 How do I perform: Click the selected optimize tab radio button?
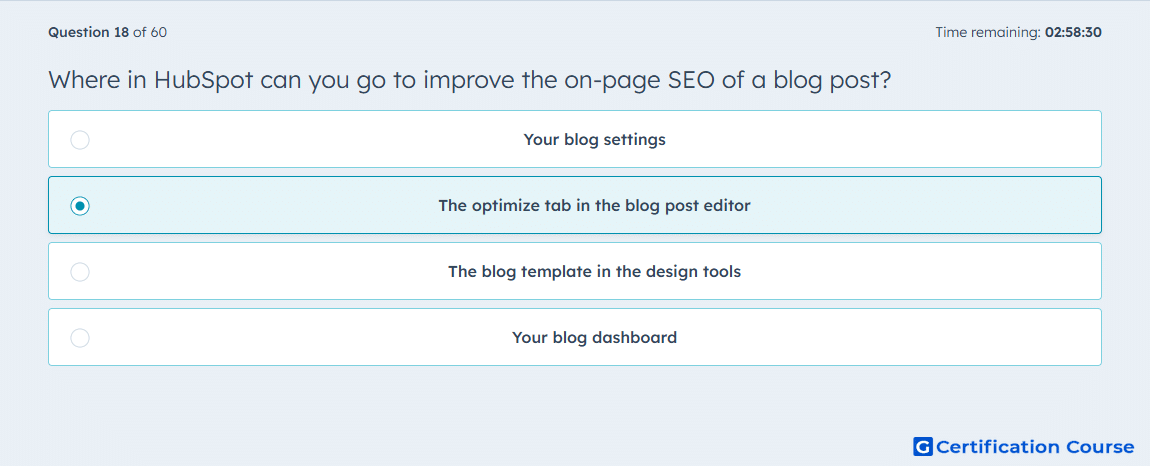[80, 205]
